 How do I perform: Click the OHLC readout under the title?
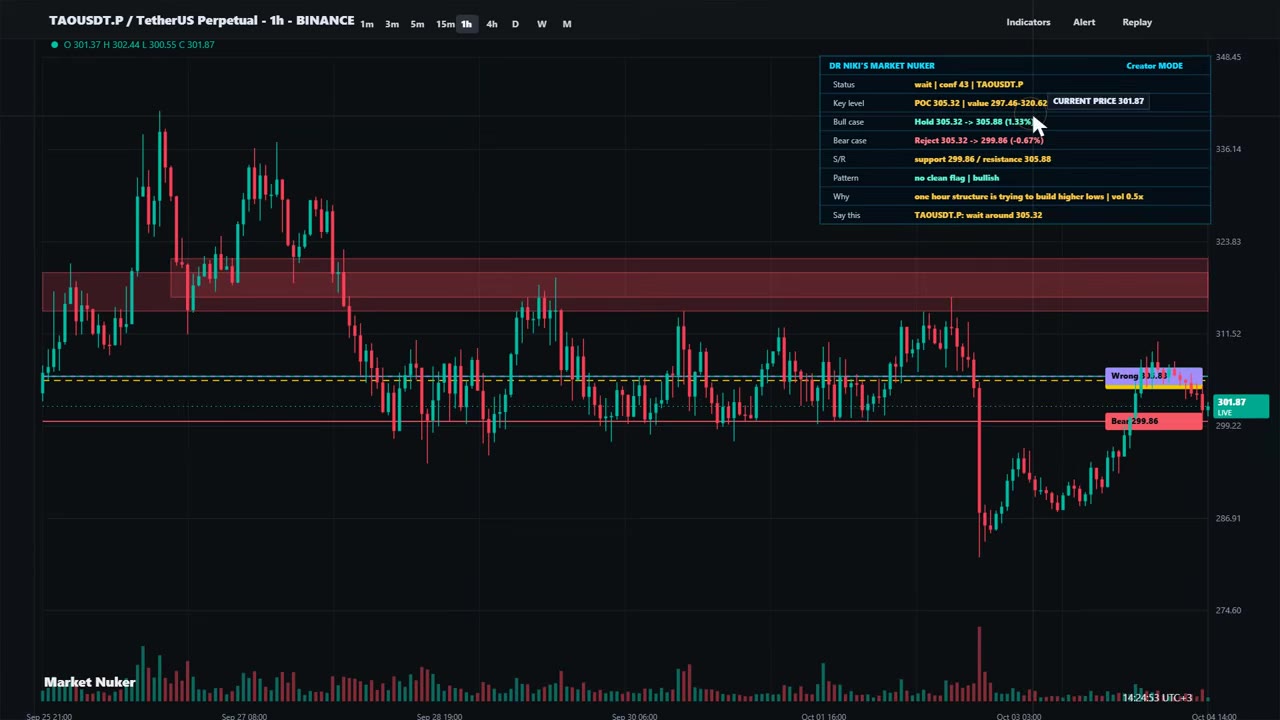click(139, 44)
